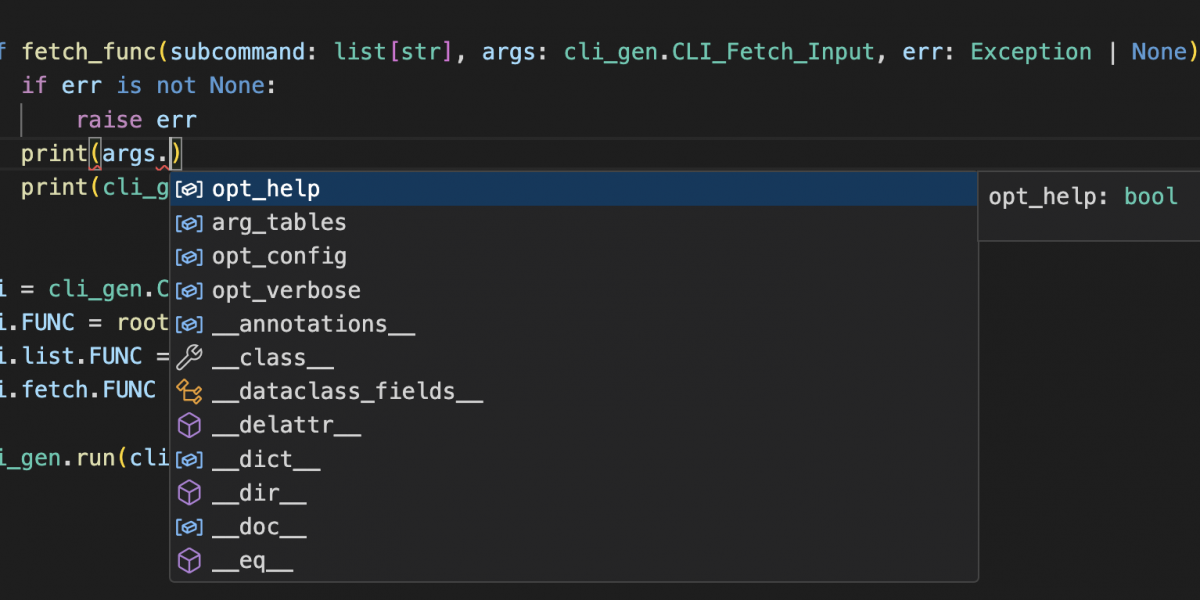Pick the opt_config completion entry
The image size is (1200, 600).
click(279, 257)
